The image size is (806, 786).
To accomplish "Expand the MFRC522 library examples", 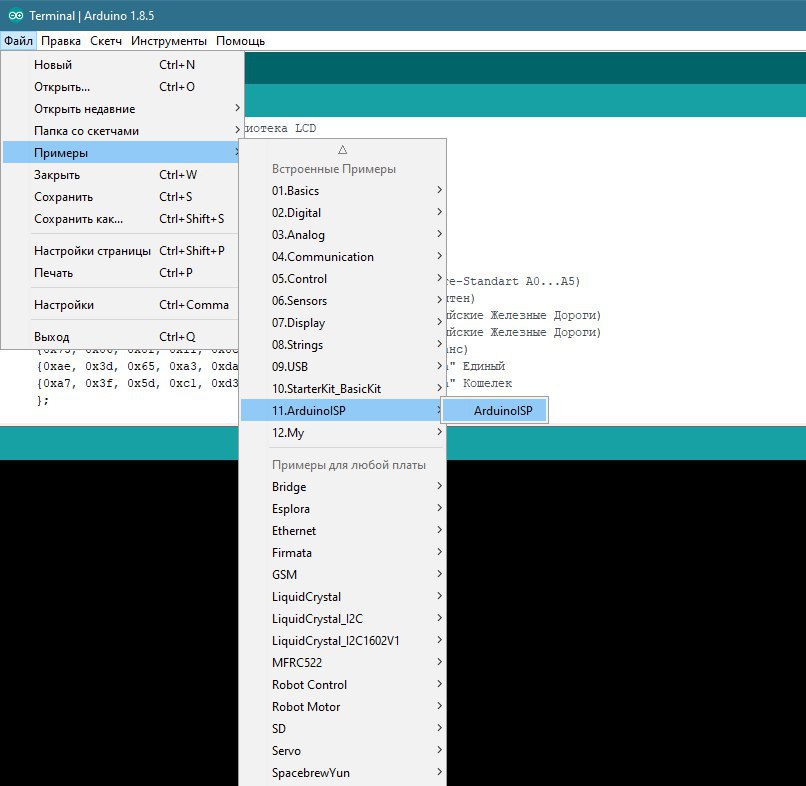I will click(342, 663).
